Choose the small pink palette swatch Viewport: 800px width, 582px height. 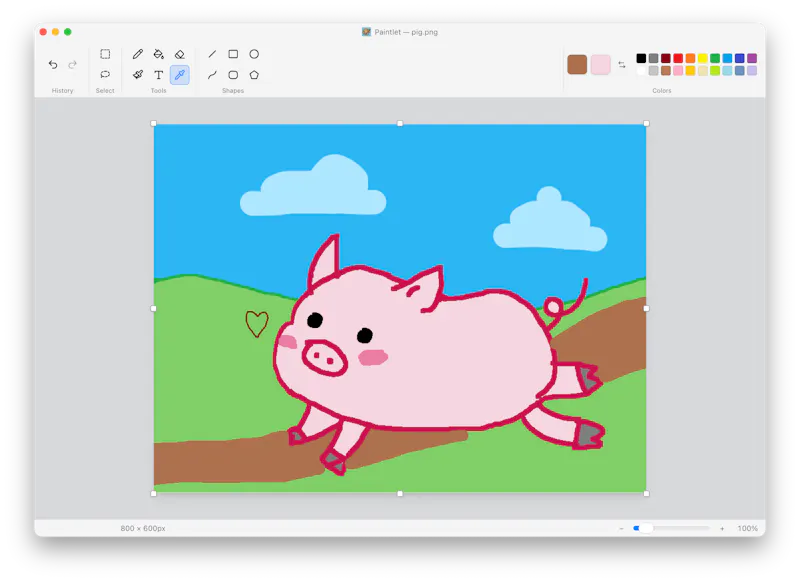click(x=678, y=70)
